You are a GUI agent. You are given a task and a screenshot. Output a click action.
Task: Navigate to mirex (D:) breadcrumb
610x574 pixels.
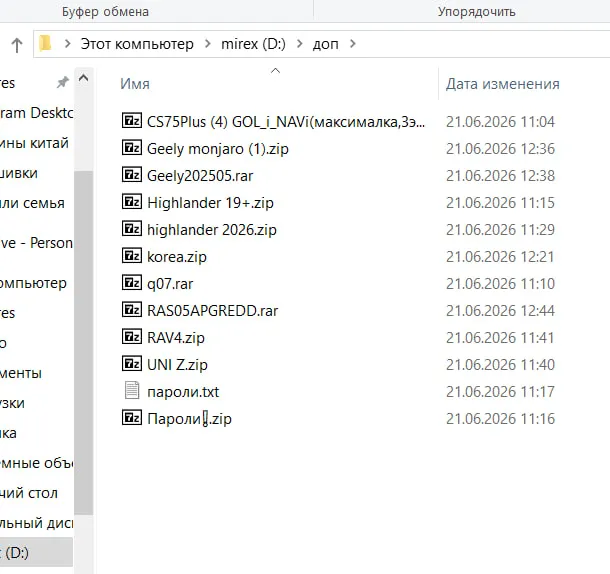253,44
